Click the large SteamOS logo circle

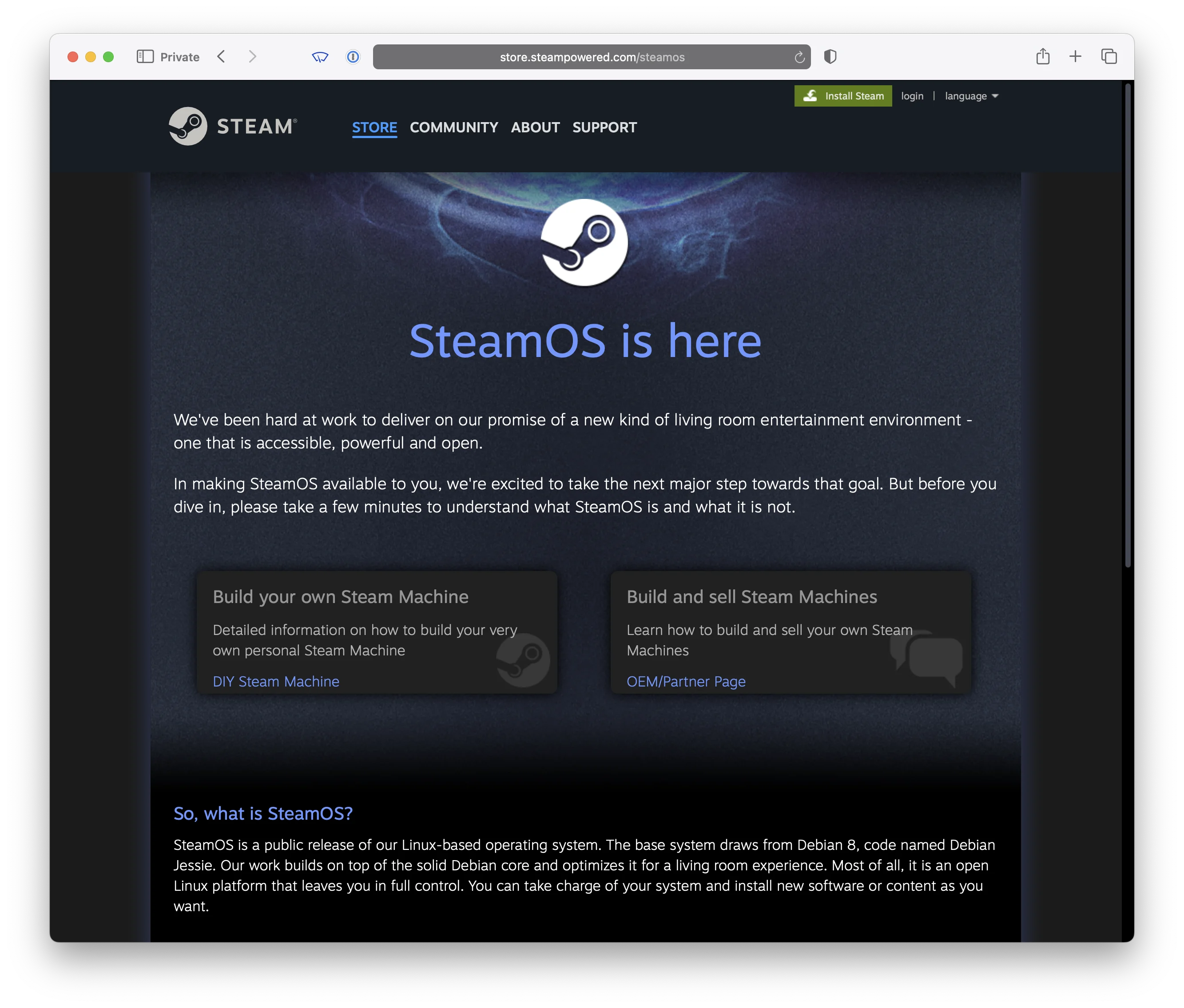[584, 242]
